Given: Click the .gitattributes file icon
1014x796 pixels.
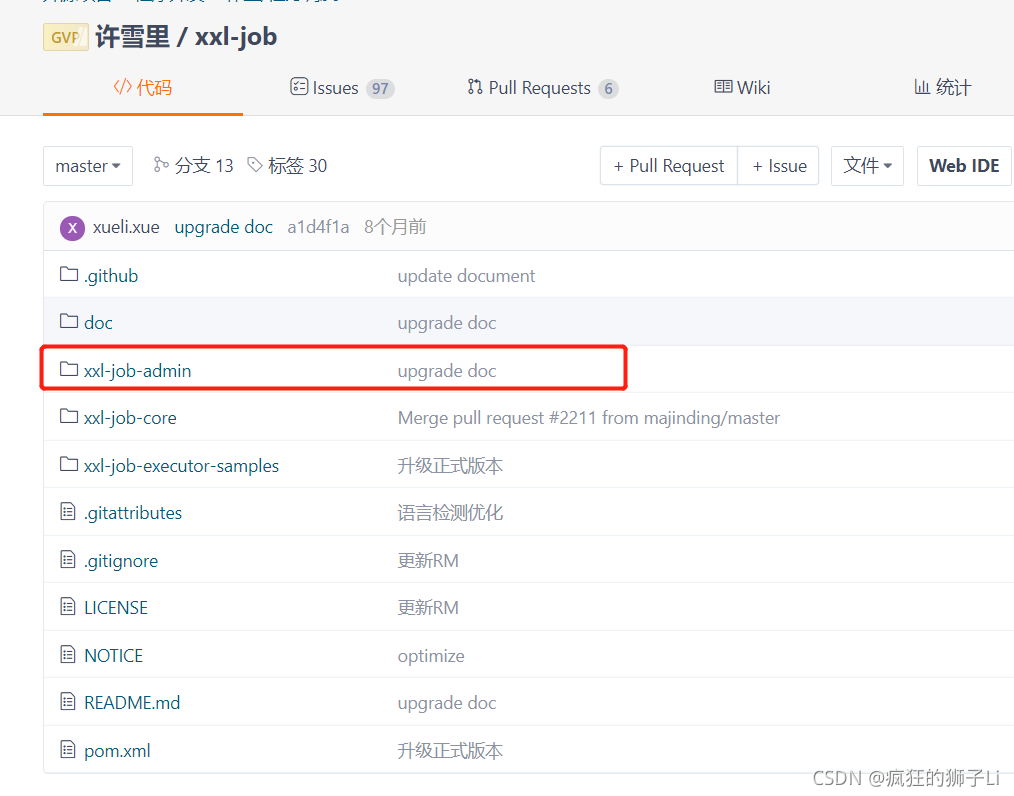Looking at the screenshot, I should (x=68, y=511).
